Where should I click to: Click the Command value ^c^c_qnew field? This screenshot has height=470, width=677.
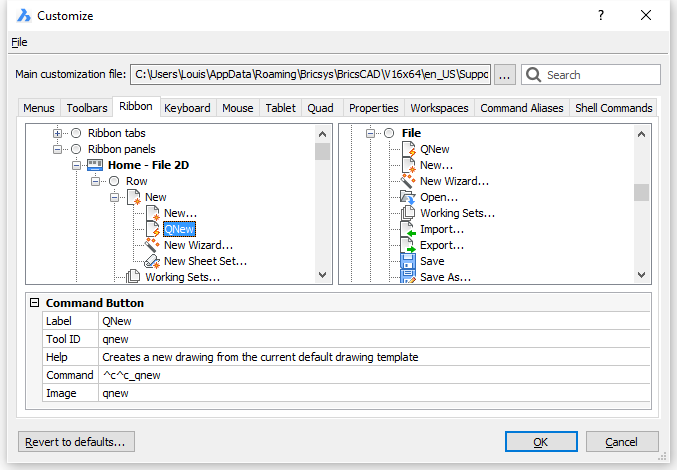pos(374,375)
